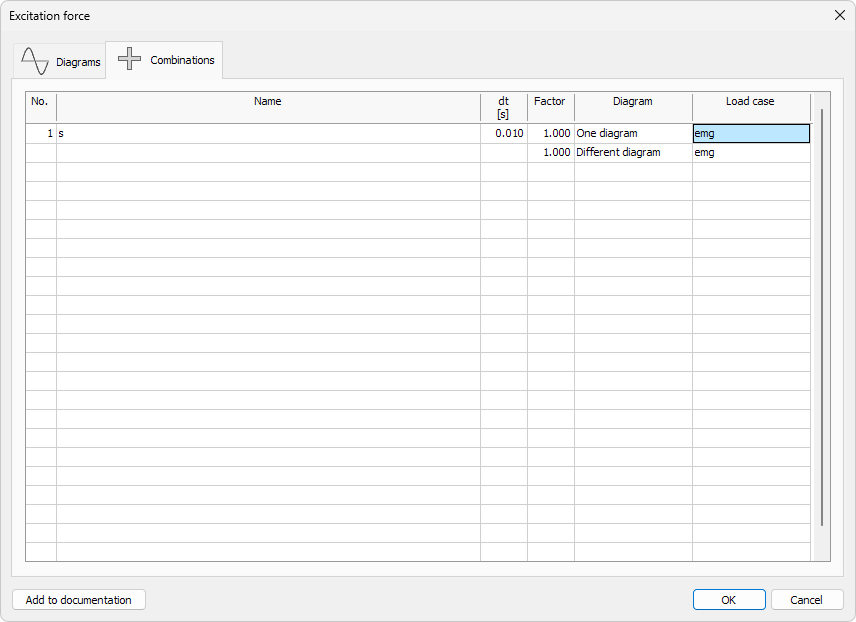Image resolution: width=856 pixels, height=622 pixels.
Task: Select the Factor cell for One diagram
Action: pyautogui.click(x=550, y=132)
